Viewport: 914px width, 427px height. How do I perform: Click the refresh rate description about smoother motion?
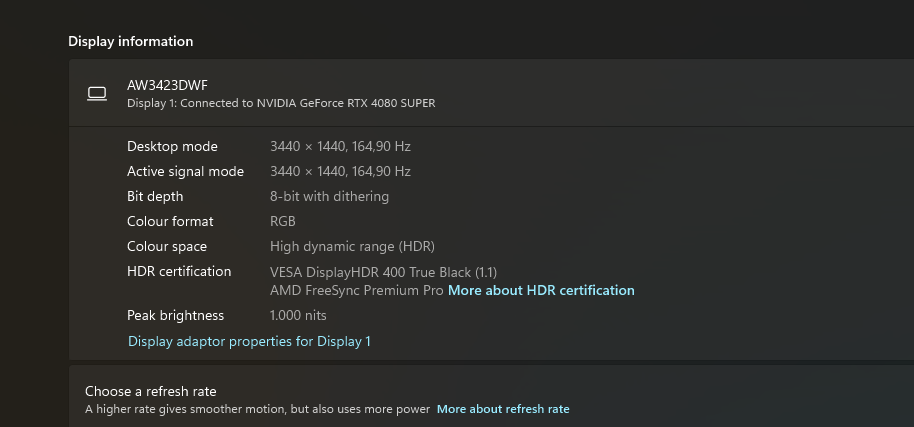257,409
